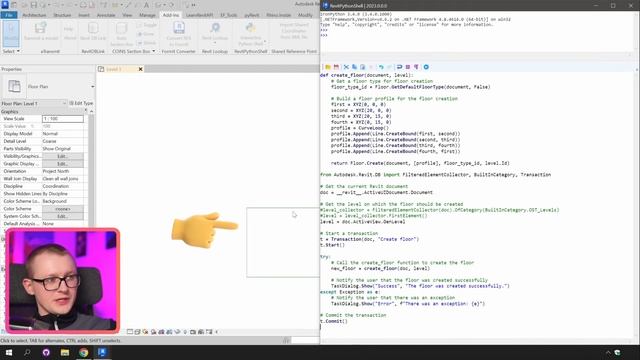The width and height of the screenshot is (640, 360).
Task: Click the undo icon in RevitPythonShell
Action: pyautogui.click(x=381, y=67)
